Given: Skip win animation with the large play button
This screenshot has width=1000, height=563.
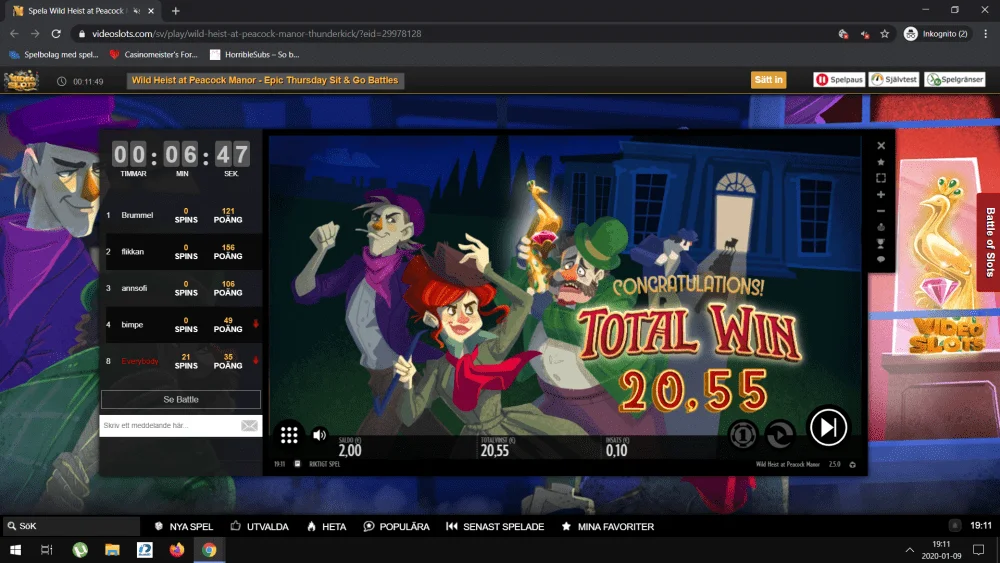Looking at the screenshot, I should point(828,427).
